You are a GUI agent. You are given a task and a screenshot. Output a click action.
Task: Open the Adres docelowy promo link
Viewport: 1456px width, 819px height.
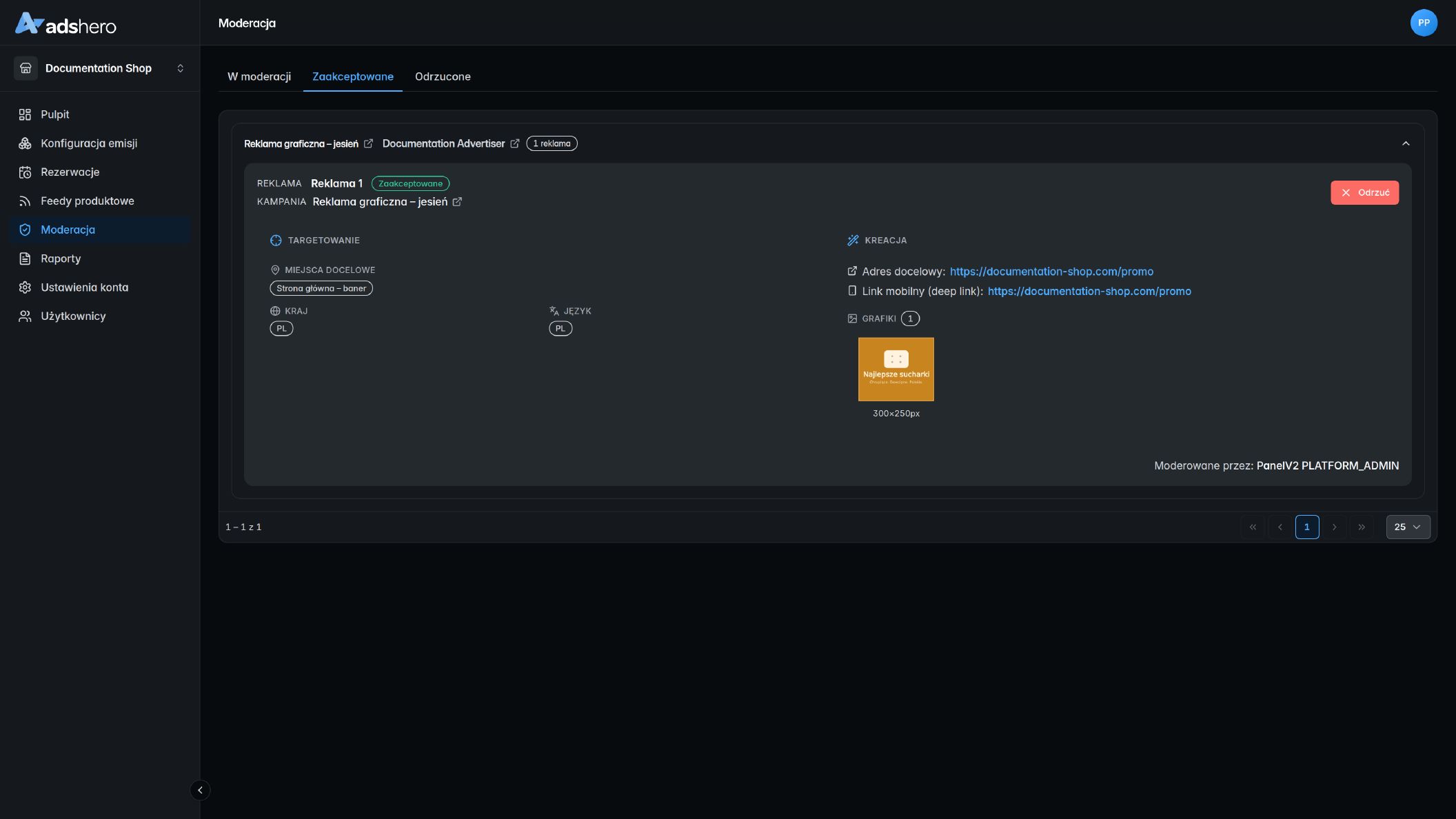pos(1051,272)
